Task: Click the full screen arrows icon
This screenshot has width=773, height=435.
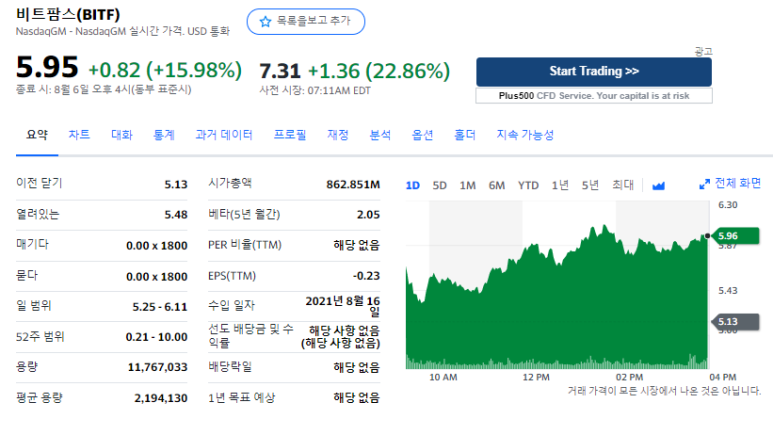Action: pos(704,184)
